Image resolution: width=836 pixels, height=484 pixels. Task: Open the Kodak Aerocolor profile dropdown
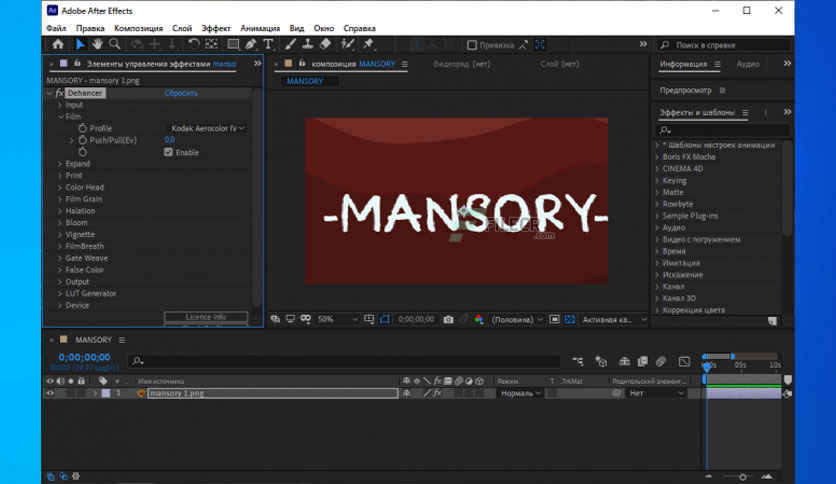[207, 128]
